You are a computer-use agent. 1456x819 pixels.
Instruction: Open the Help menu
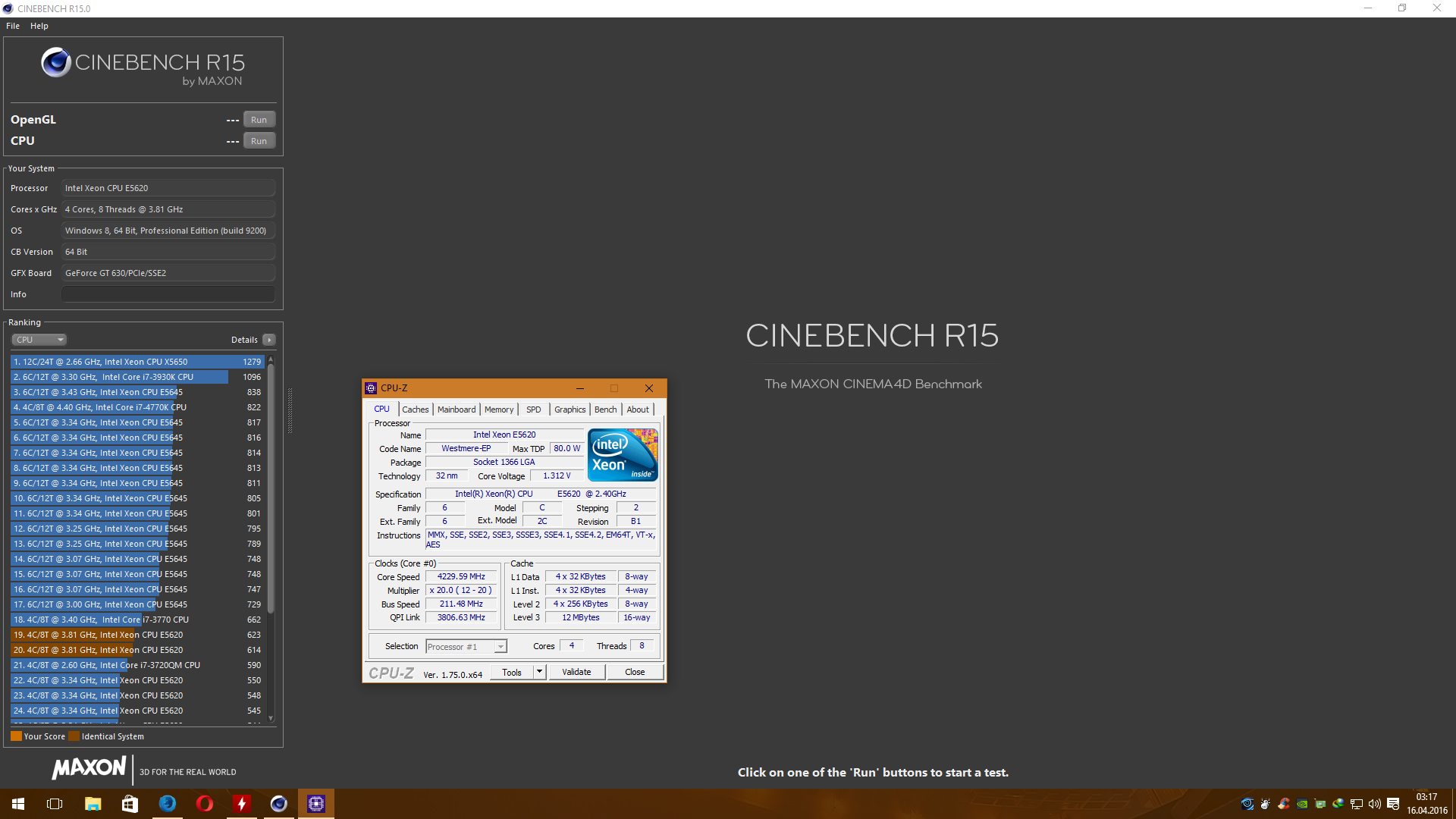click(39, 26)
